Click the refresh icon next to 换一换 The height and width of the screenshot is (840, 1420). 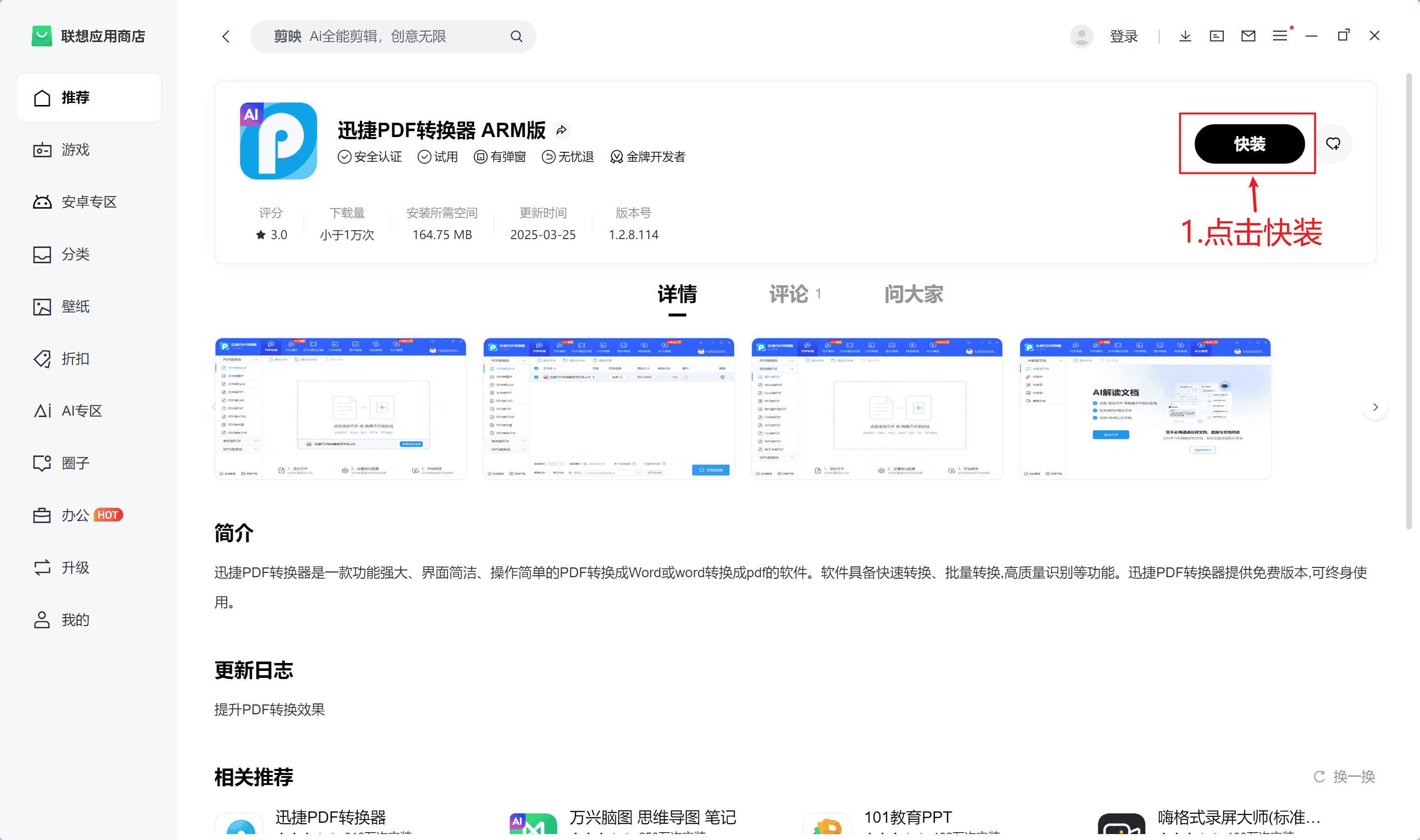pos(1319,776)
